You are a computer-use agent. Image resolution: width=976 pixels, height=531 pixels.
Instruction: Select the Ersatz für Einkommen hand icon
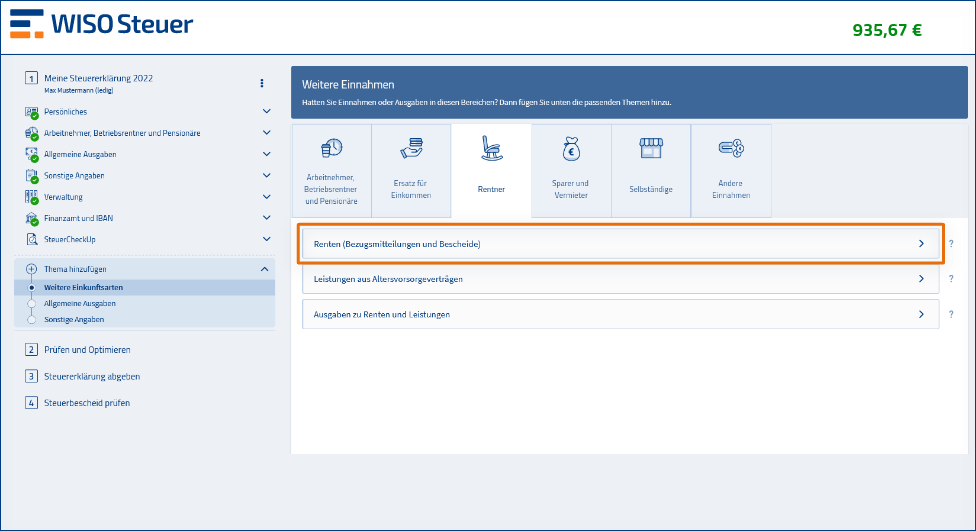(411, 150)
